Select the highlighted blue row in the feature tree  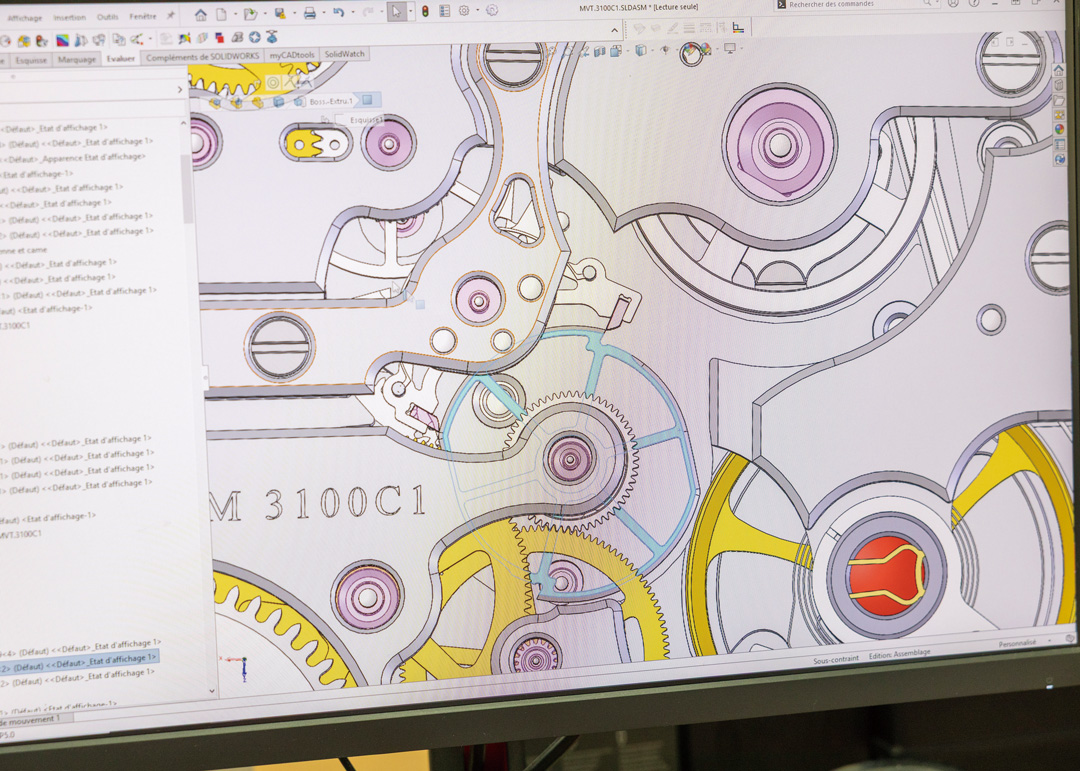tap(79, 664)
